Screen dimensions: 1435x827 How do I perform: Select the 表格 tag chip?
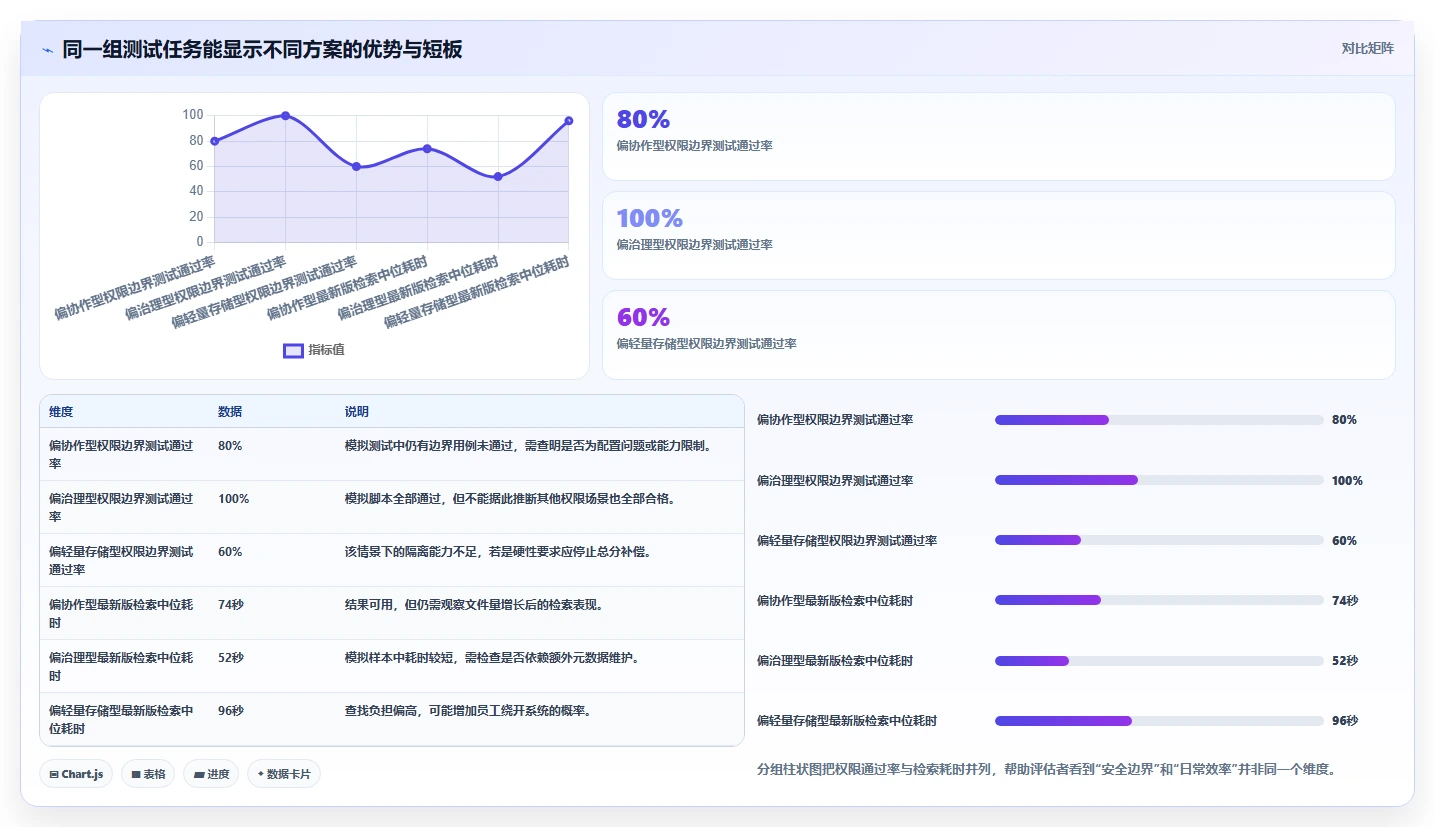(148, 774)
